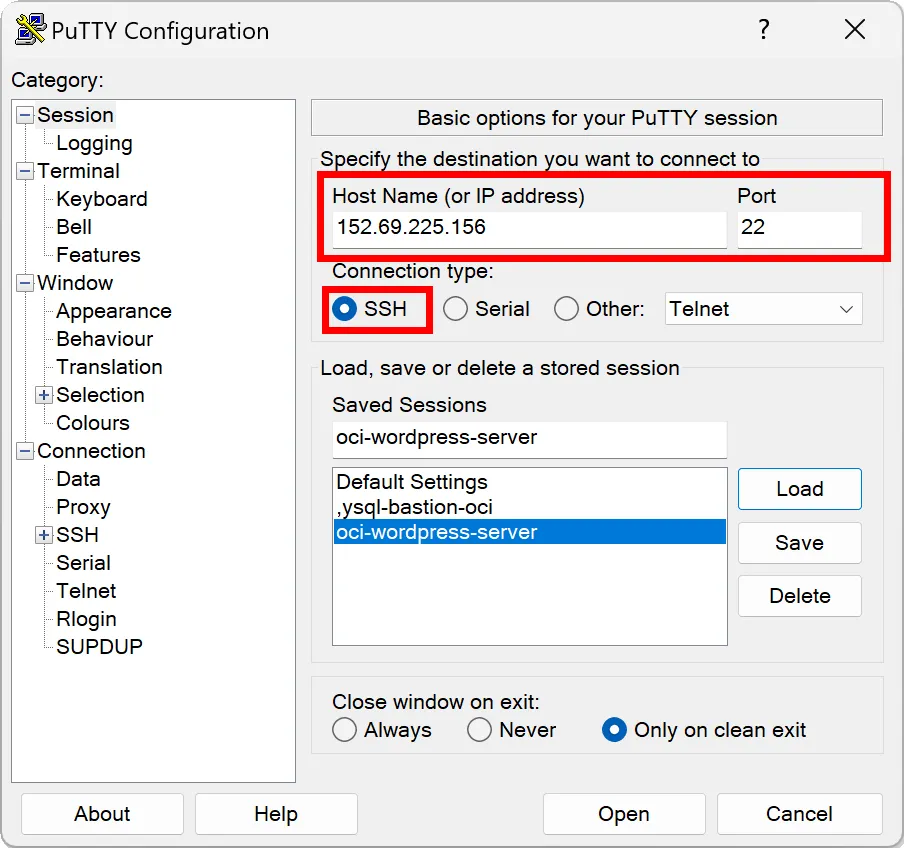Save the current session
This screenshot has height=848, width=904.
click(799, 543)
